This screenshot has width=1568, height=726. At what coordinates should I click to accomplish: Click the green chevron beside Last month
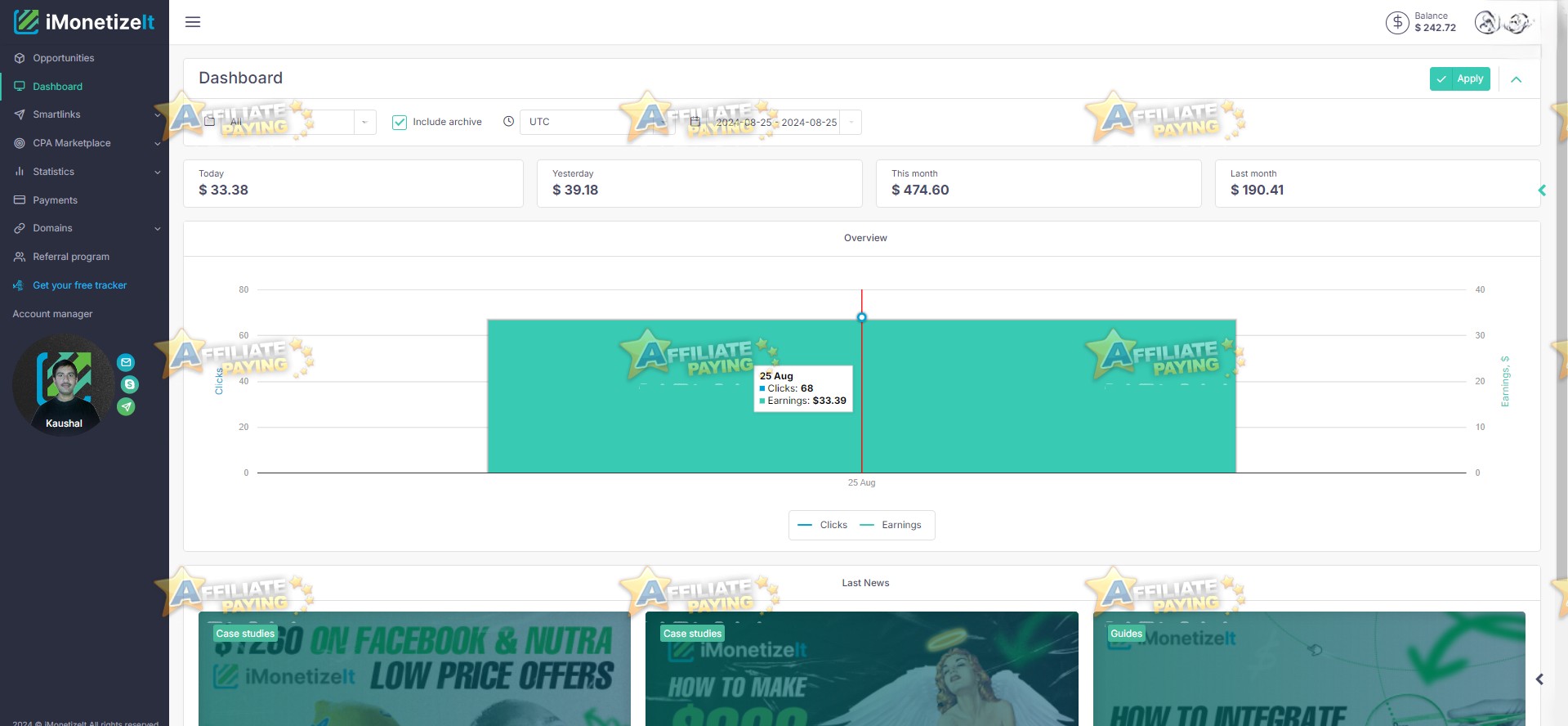(x=1542, y=190)
